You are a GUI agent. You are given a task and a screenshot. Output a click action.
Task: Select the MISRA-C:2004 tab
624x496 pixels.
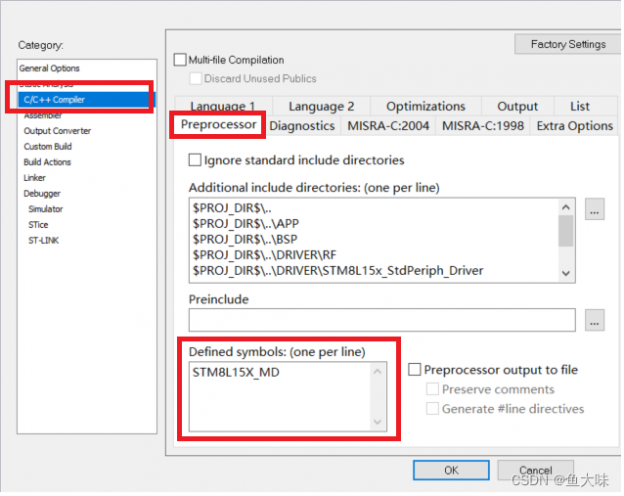click(x=387, y=126)
